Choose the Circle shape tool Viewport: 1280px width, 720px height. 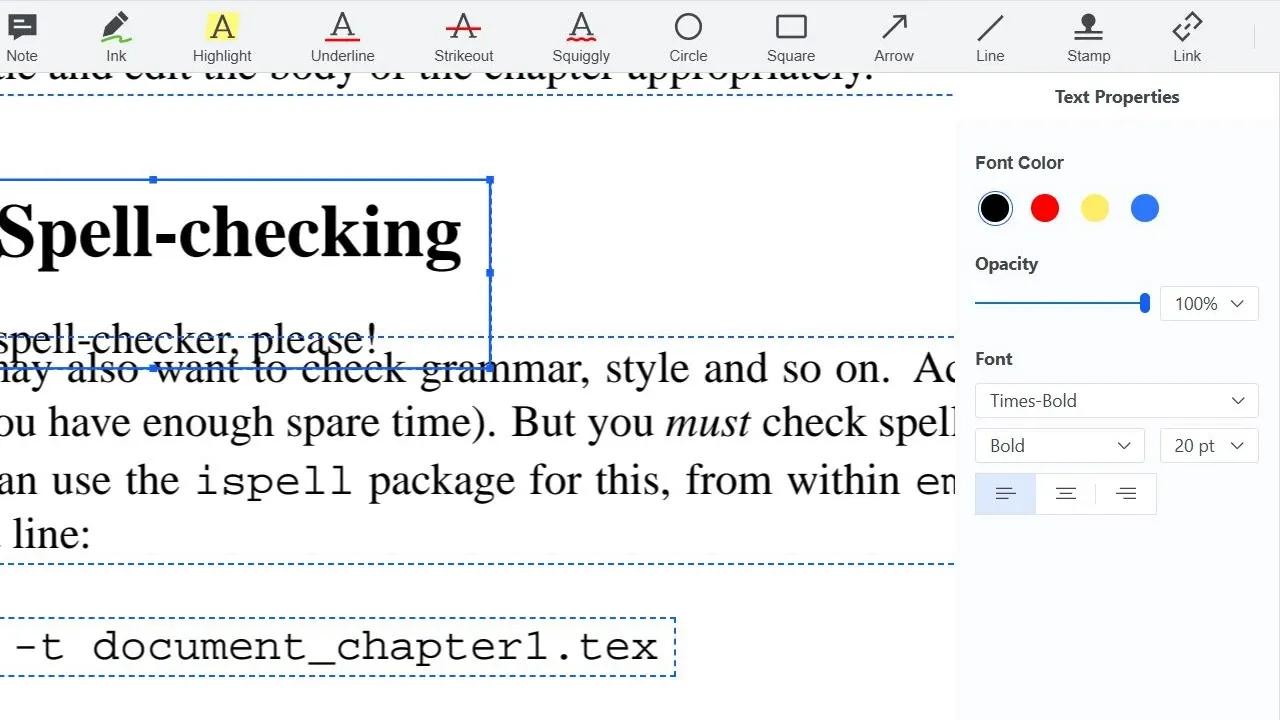coord(688,38)
